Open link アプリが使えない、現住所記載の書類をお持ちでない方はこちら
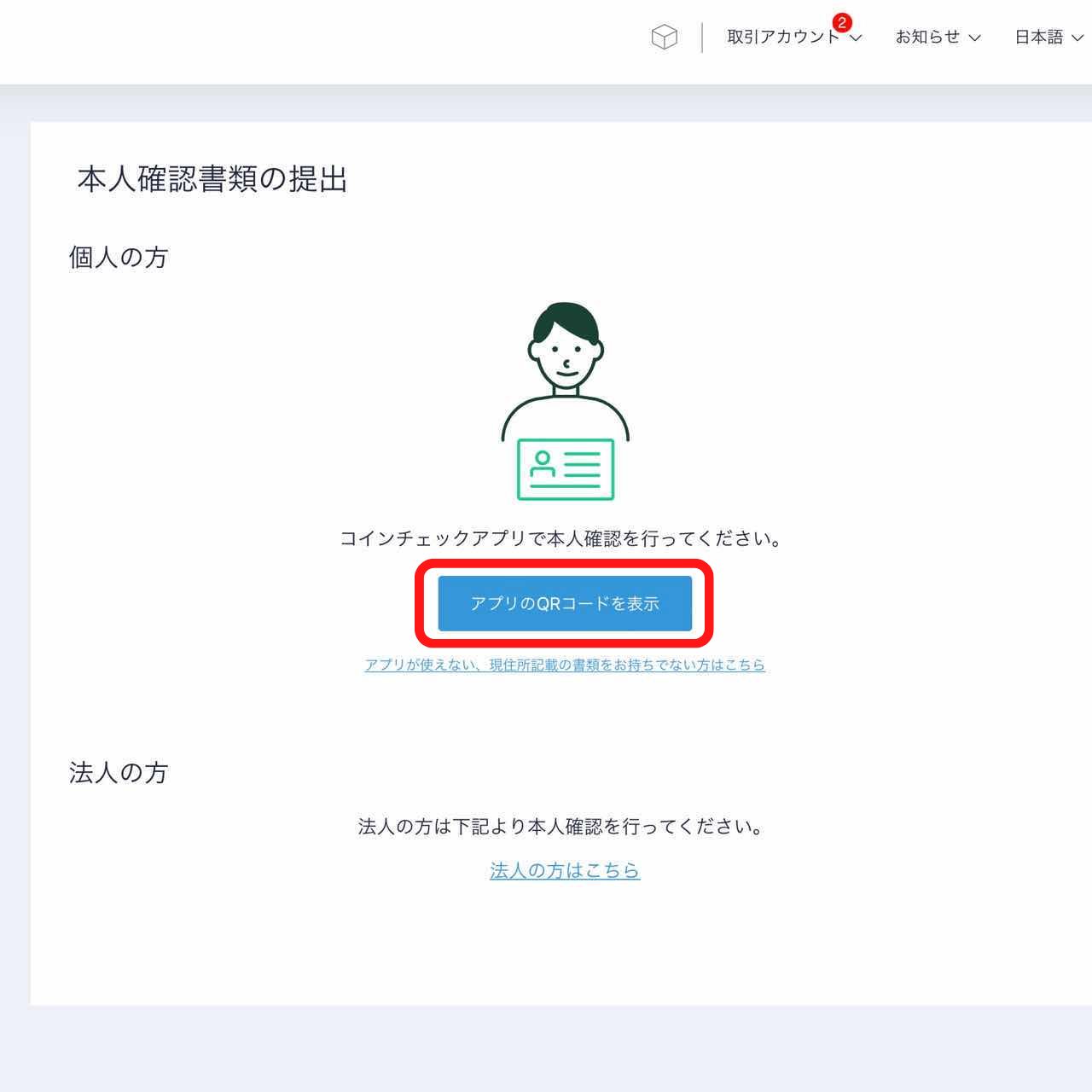The height and width of the screenshot is (1092, 1092). click(x=565, y=665)
